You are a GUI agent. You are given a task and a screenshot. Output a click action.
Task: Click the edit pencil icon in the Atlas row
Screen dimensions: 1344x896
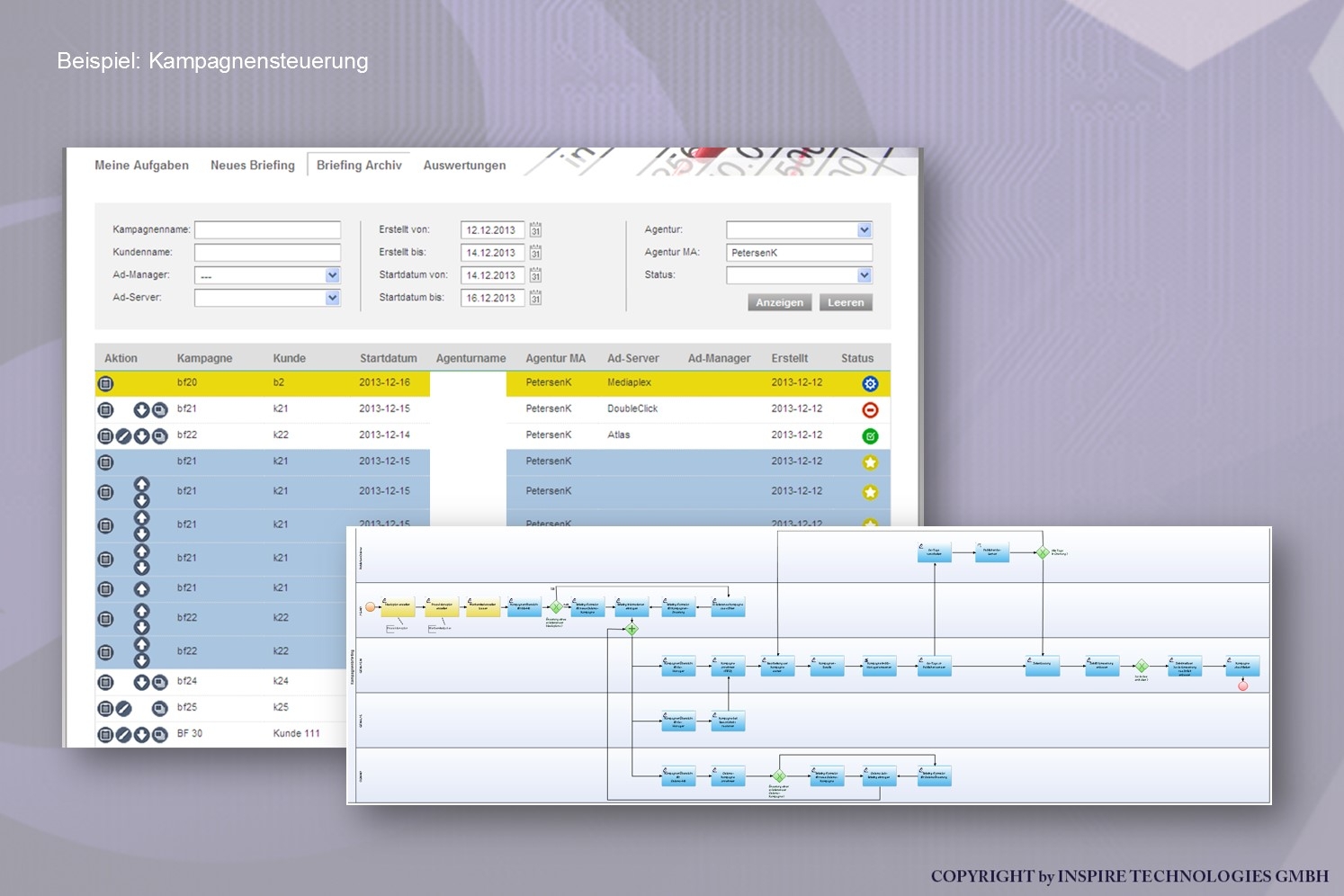point(123,436)
